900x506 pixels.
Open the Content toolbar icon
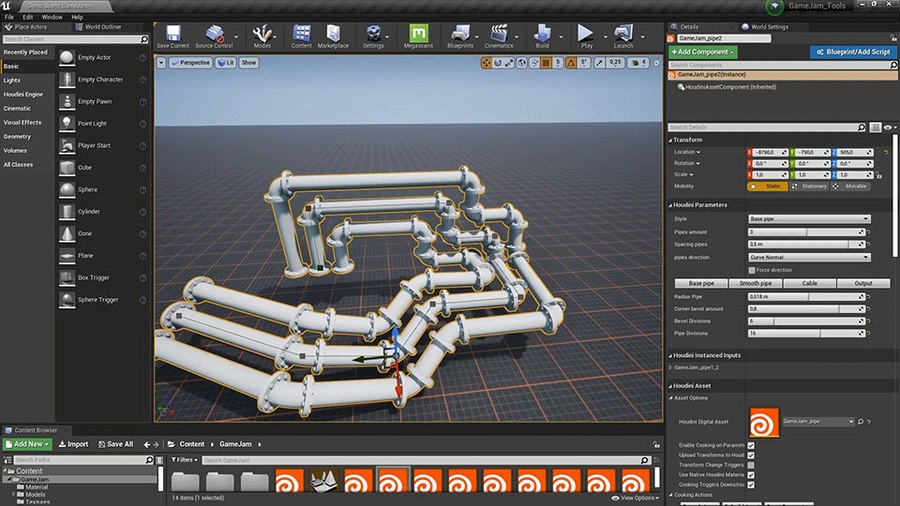(301, 33)
